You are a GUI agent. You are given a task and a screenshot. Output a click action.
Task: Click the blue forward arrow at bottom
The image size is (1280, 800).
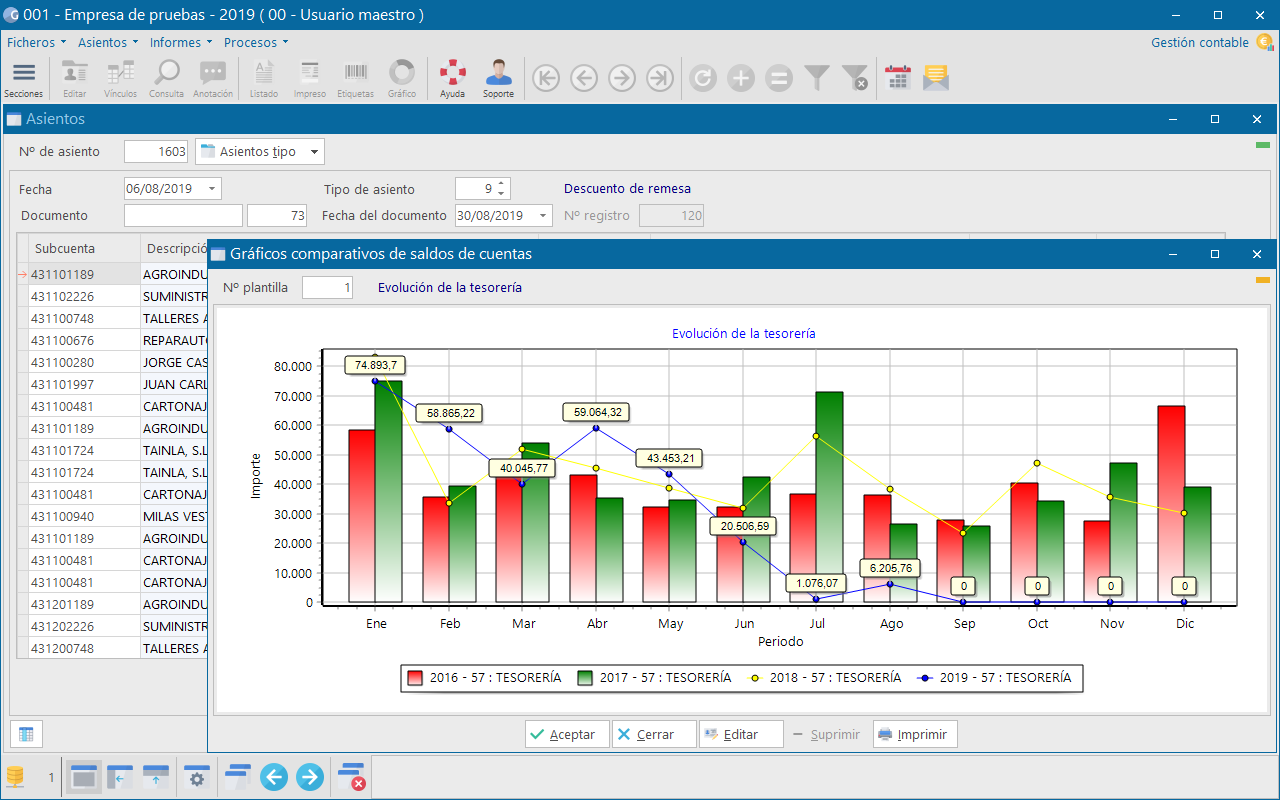click(x=310, y=776)
